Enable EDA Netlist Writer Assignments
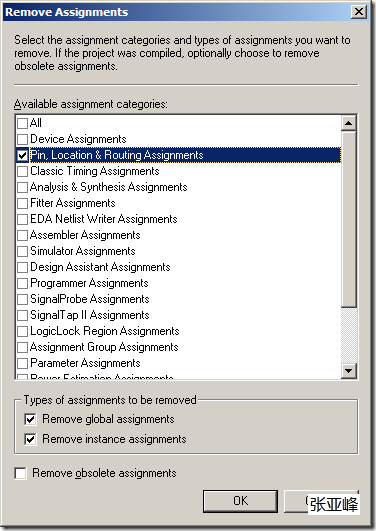This screenshot has width=376, height=531. 22,219
